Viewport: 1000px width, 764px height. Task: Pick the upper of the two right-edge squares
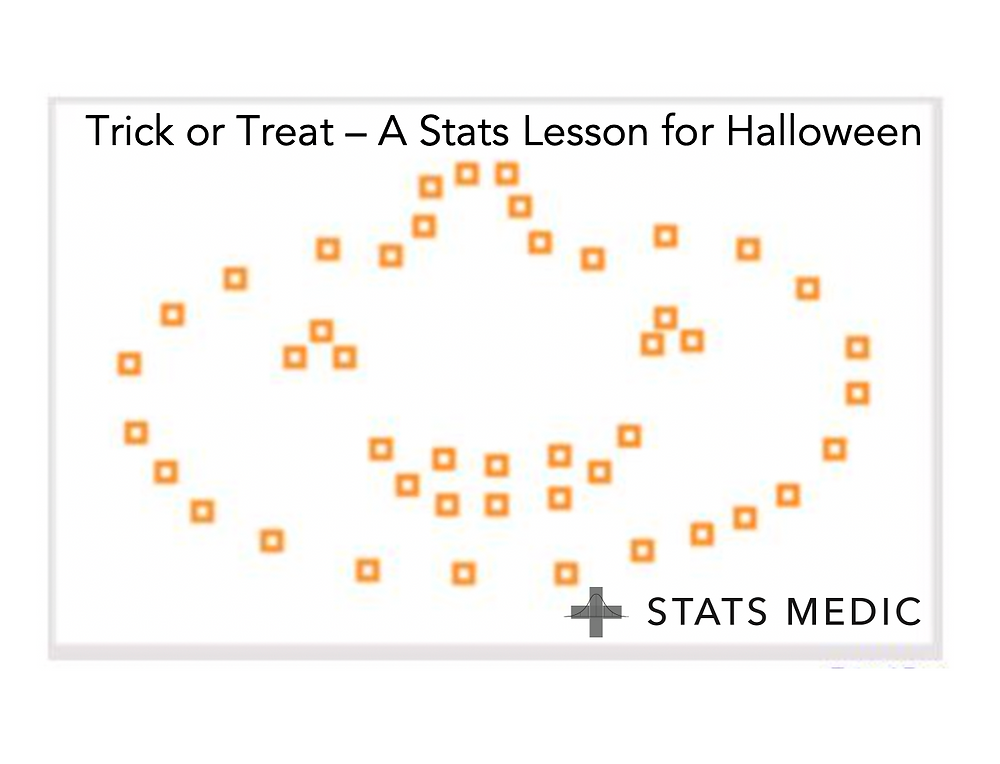tap(857, 348)
